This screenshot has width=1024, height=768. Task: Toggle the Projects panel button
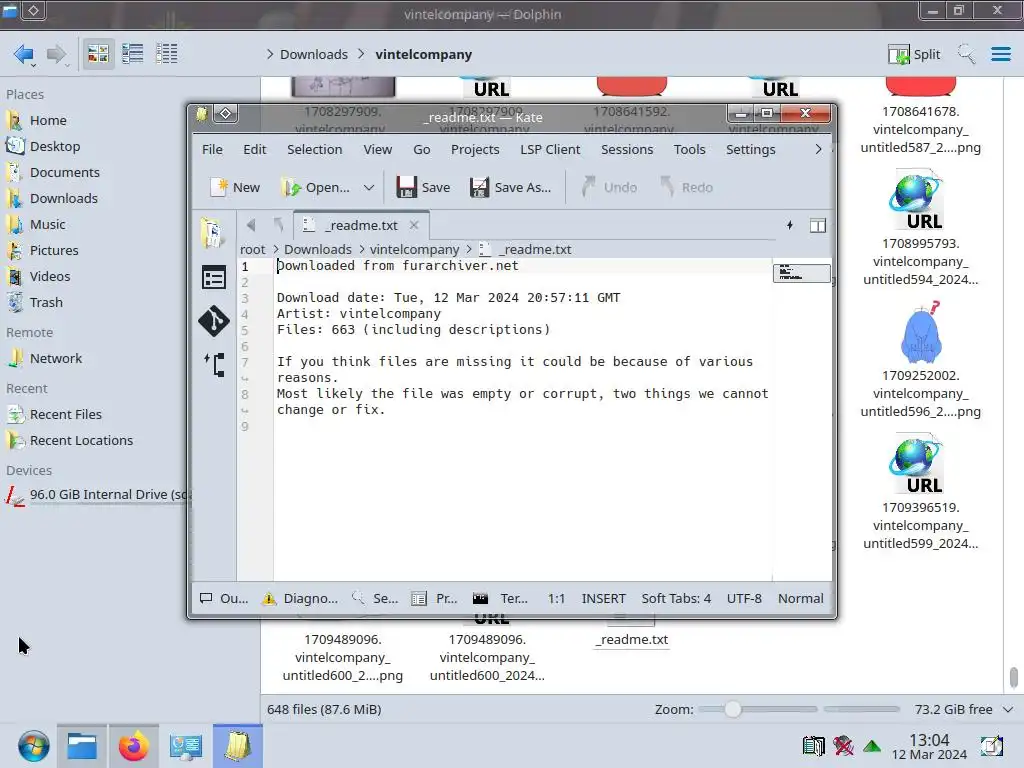pyautogui.click(x=434, y=598)
